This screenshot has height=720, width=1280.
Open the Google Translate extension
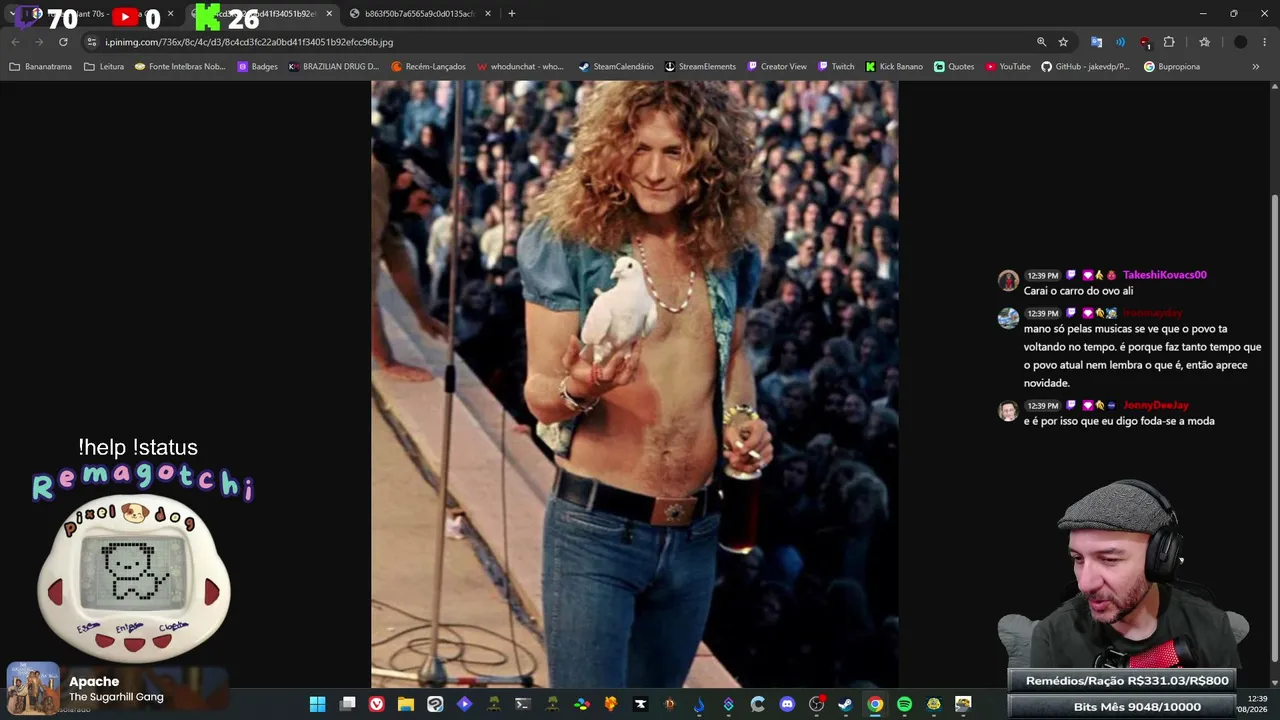click(1096, 42)
